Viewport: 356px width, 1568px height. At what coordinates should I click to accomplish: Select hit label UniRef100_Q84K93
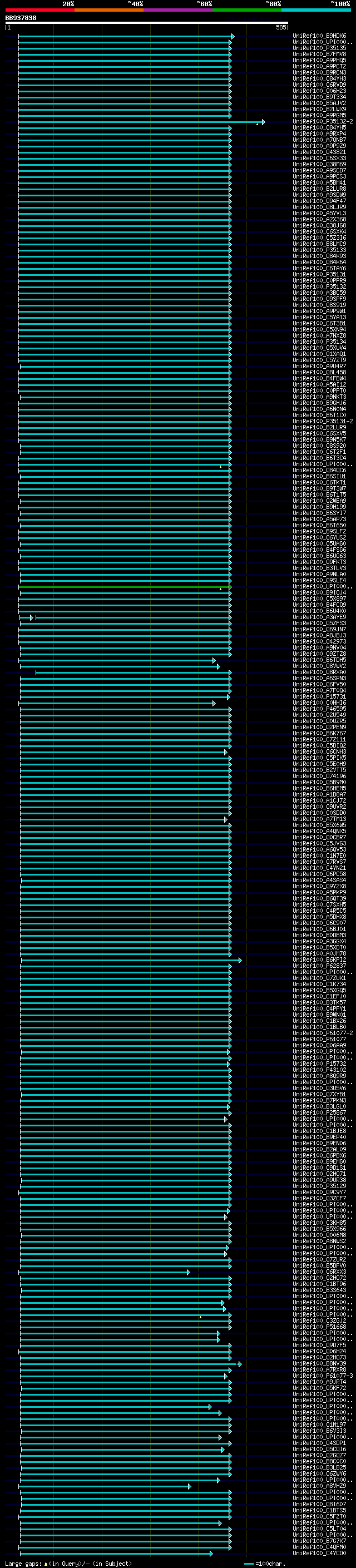point(319,256)
